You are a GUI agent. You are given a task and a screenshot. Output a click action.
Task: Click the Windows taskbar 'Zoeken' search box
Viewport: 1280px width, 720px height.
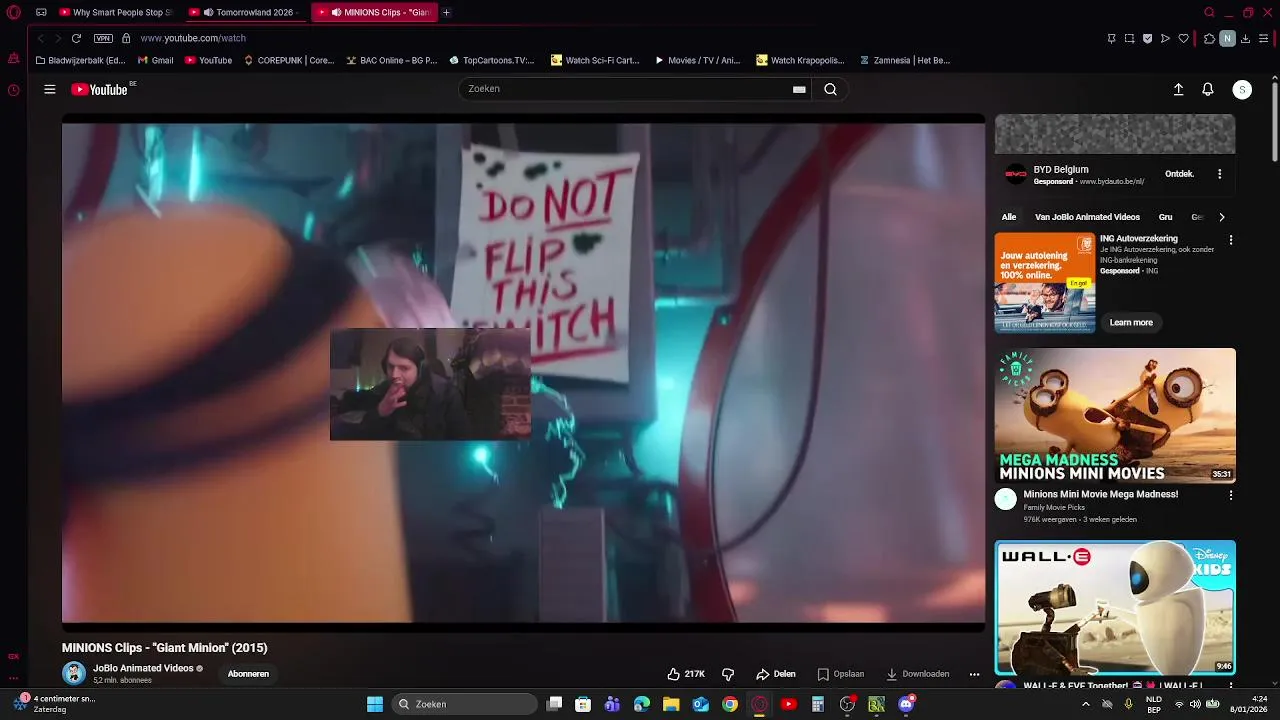click(x=465, y=704)
